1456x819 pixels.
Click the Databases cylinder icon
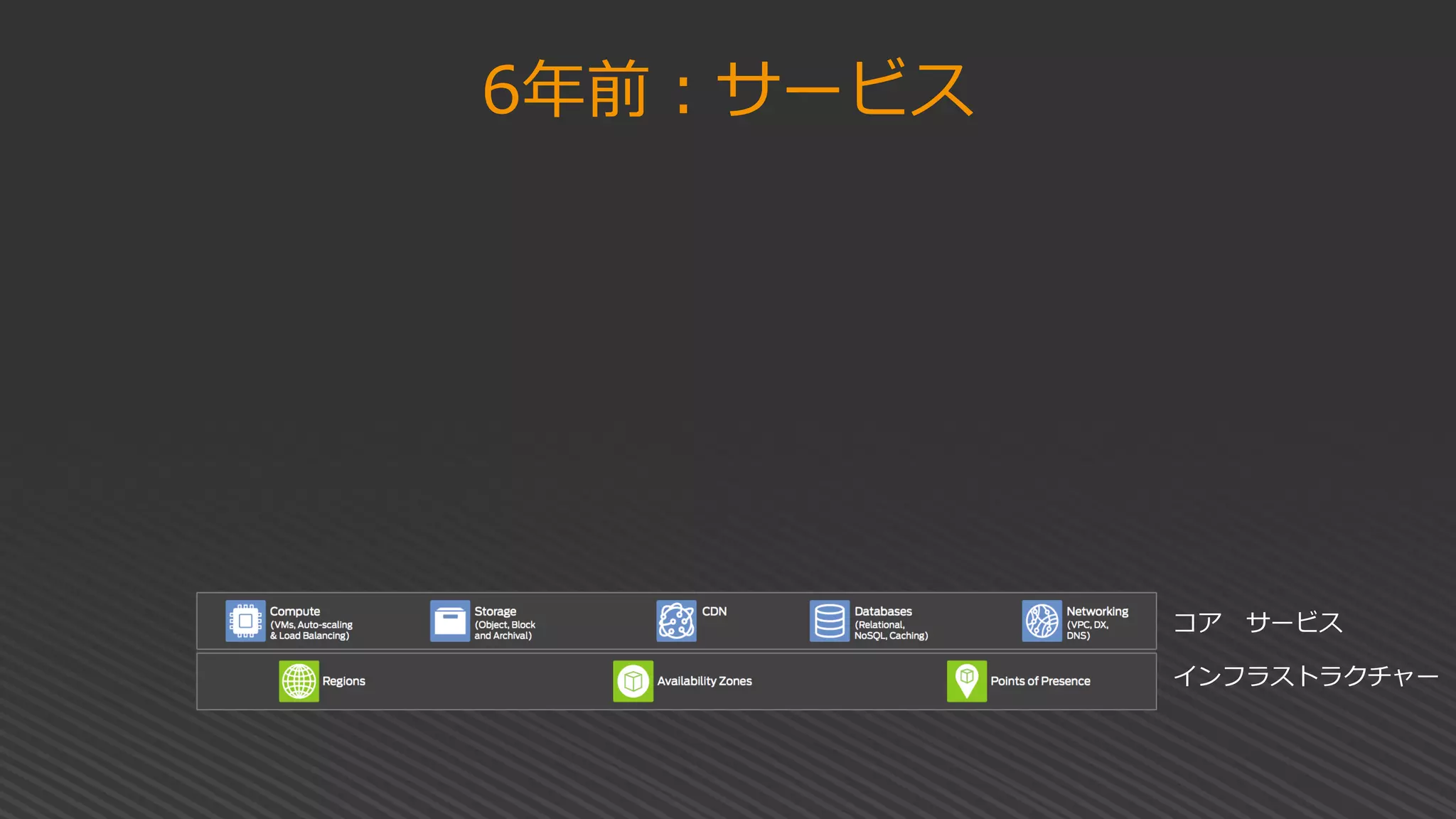pyautogui.click(x=829, y=621)
